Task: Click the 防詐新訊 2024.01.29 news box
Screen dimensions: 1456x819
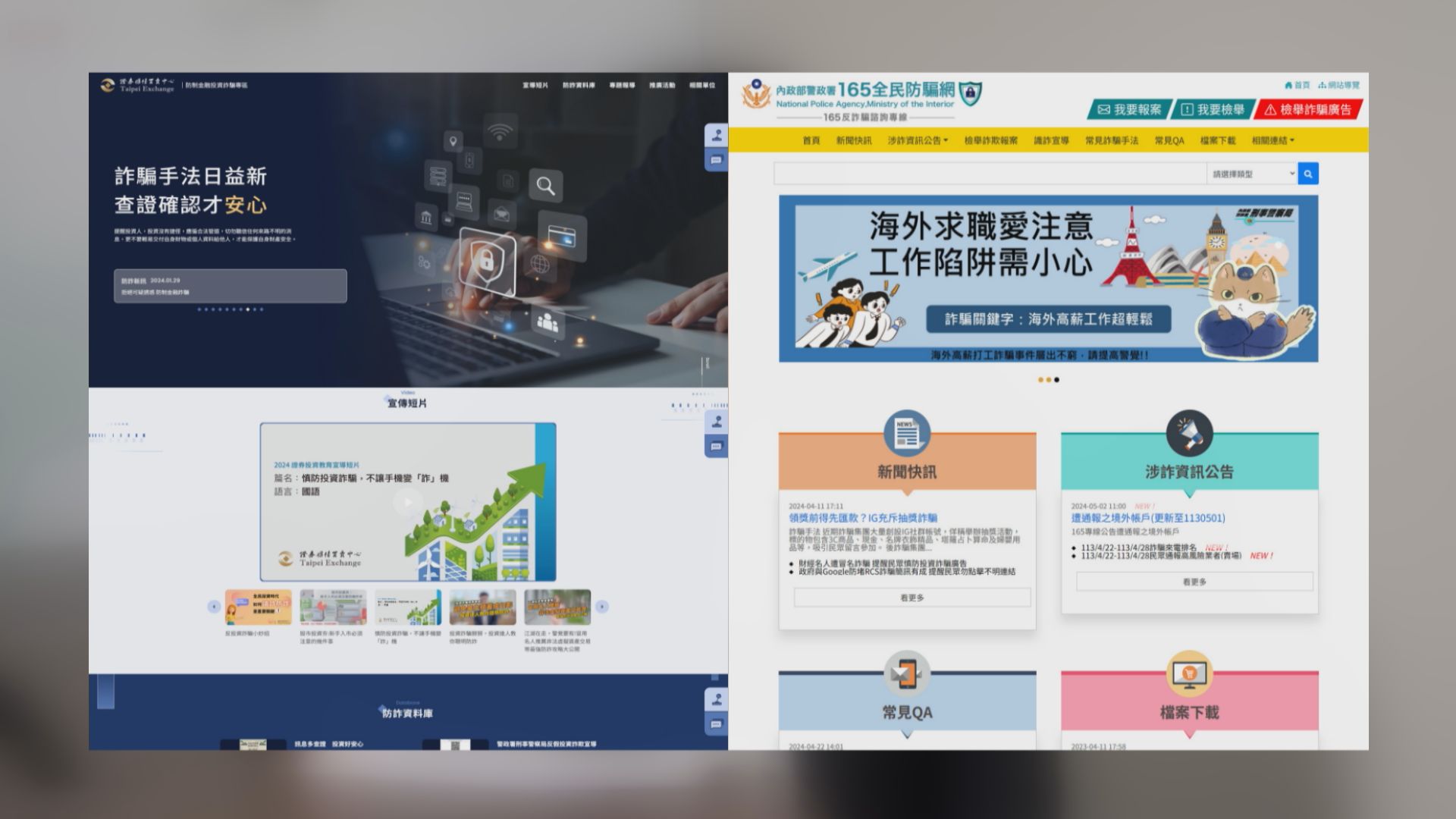Action: [x=231, y=286]
